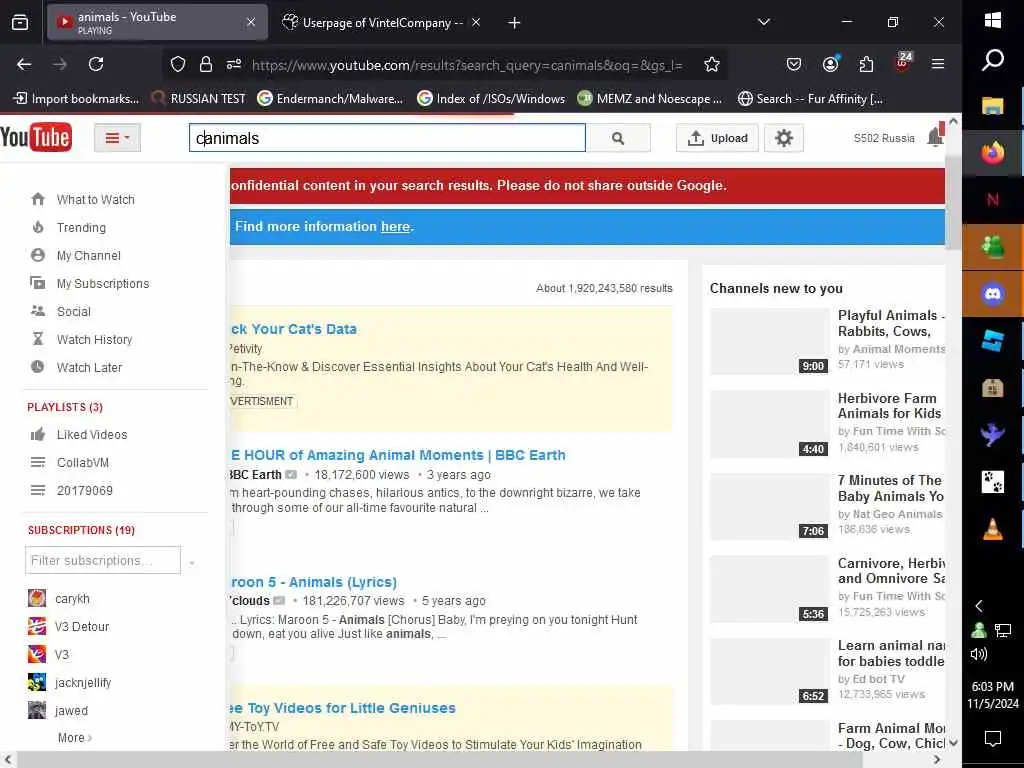Click the Upload button
Screen dimensions: 1024x768
tap(717, 138)
